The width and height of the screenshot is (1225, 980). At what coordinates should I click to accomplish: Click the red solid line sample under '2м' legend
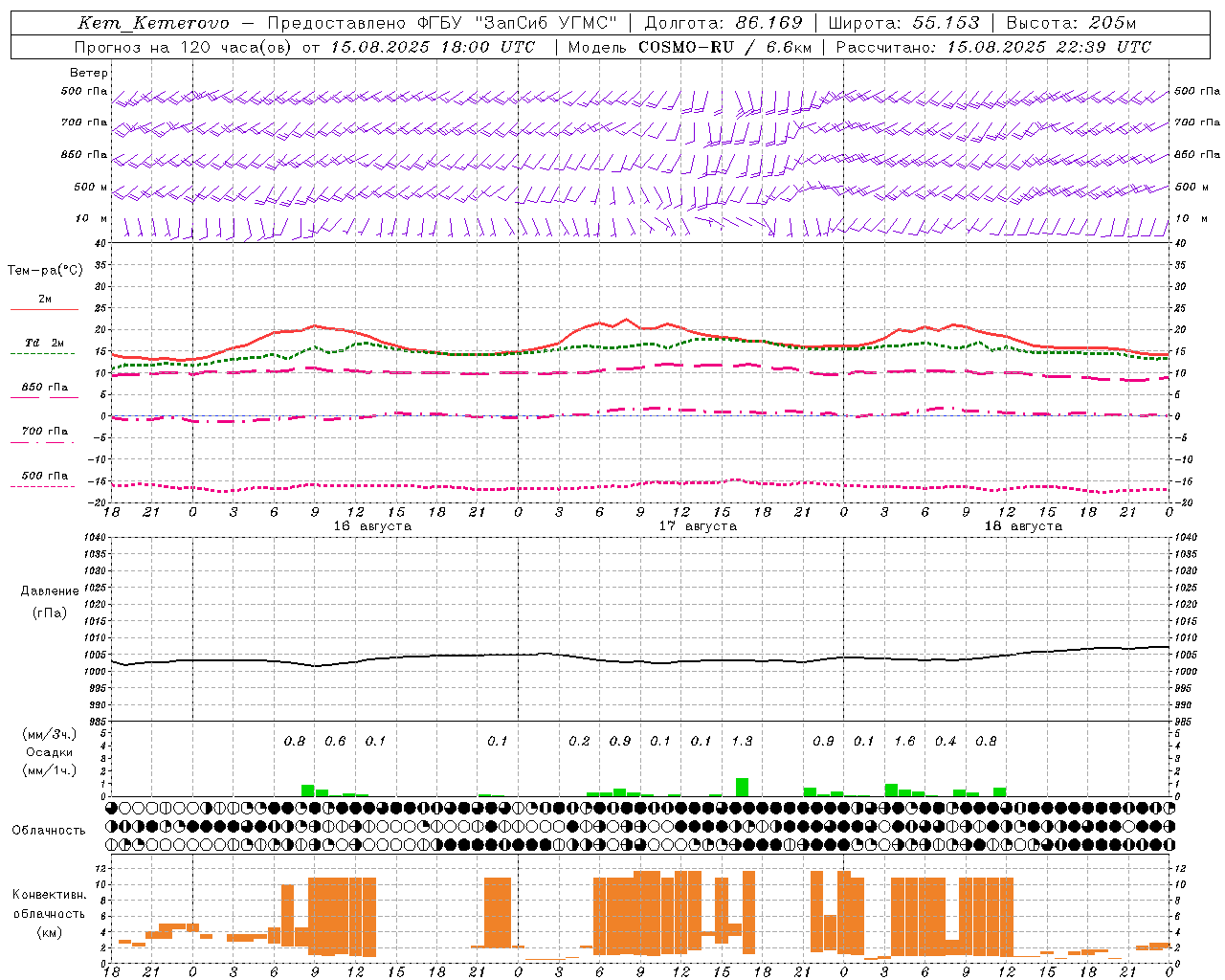coord(44,309)
